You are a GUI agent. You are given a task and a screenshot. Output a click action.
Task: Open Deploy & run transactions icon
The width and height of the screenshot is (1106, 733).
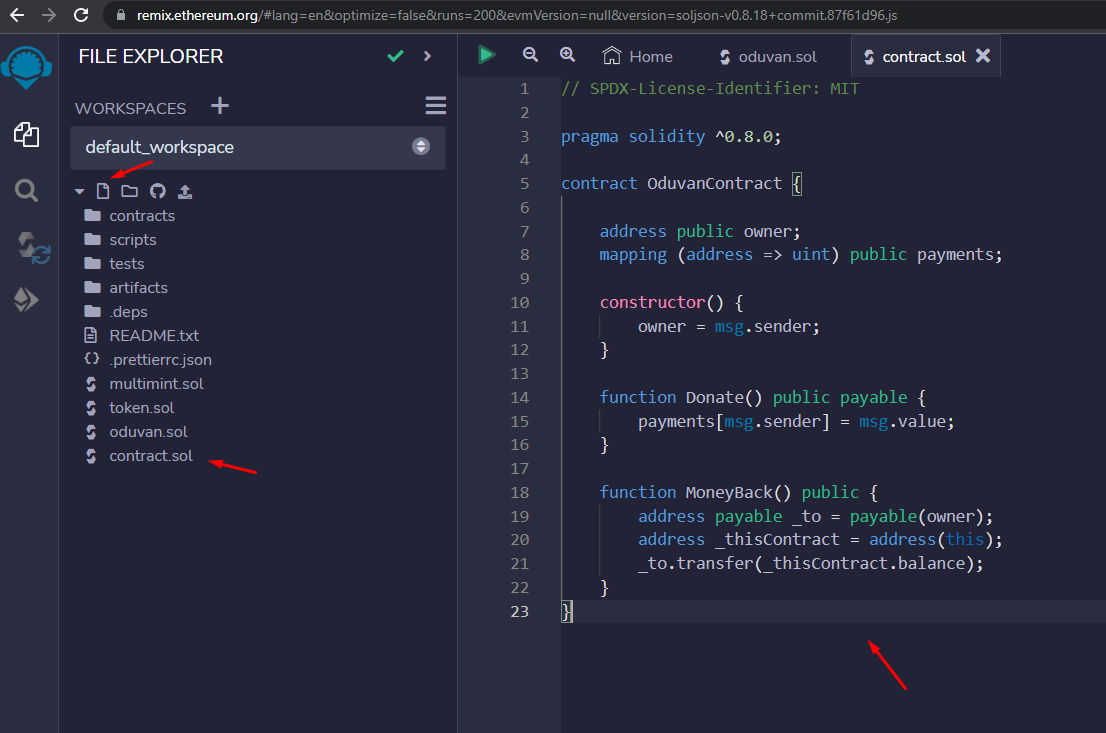(27, 300)
